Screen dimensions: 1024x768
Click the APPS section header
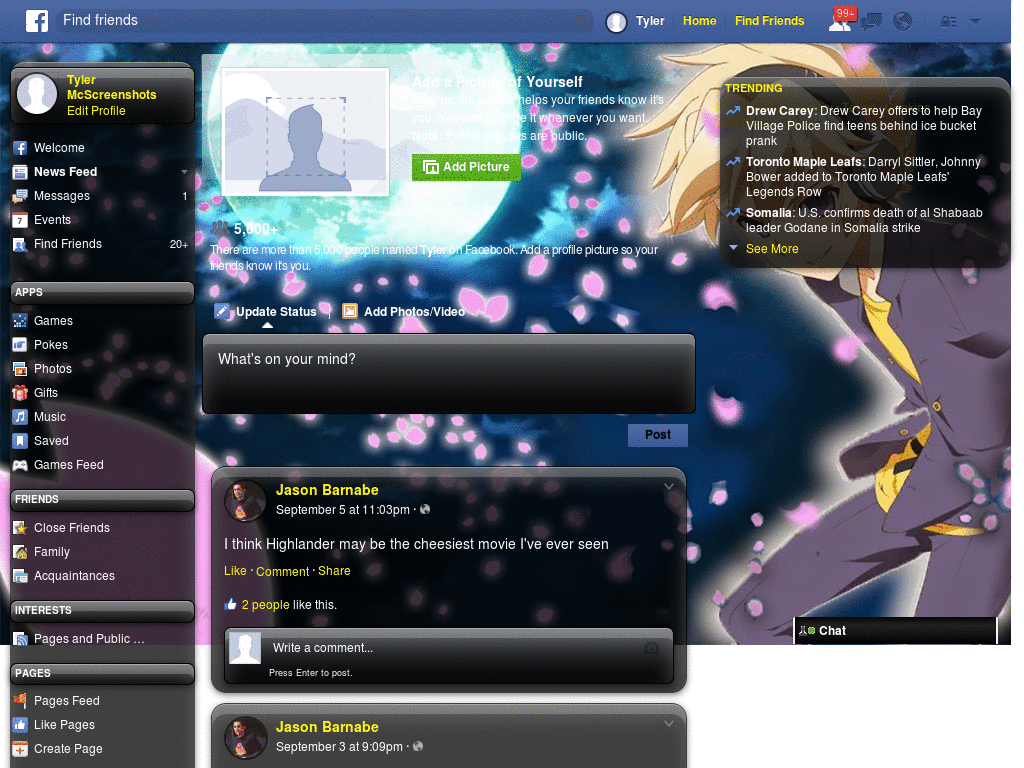click(103, 293)
